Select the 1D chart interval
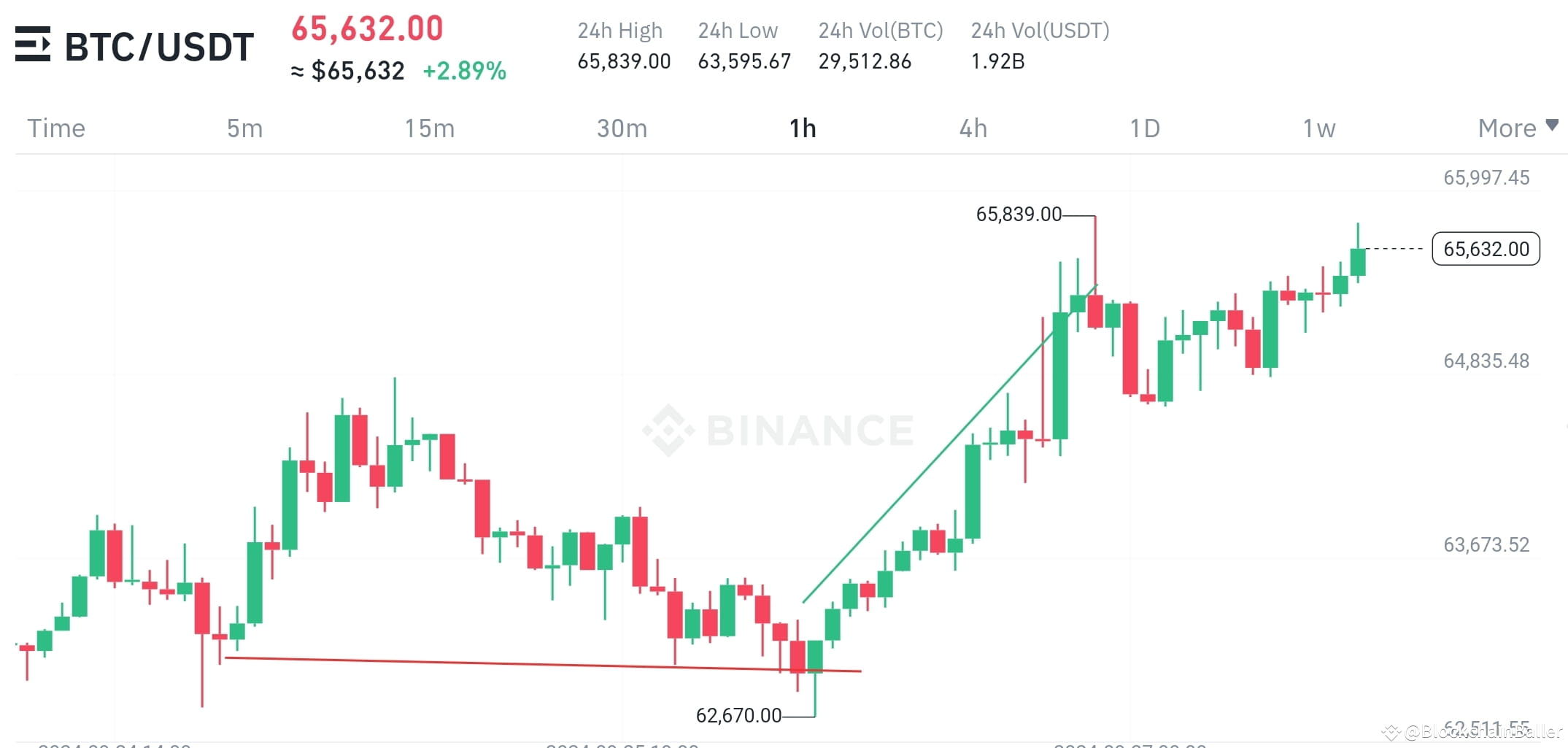This screenshot has height=748, width=1568. click(x=1144, y=128)
